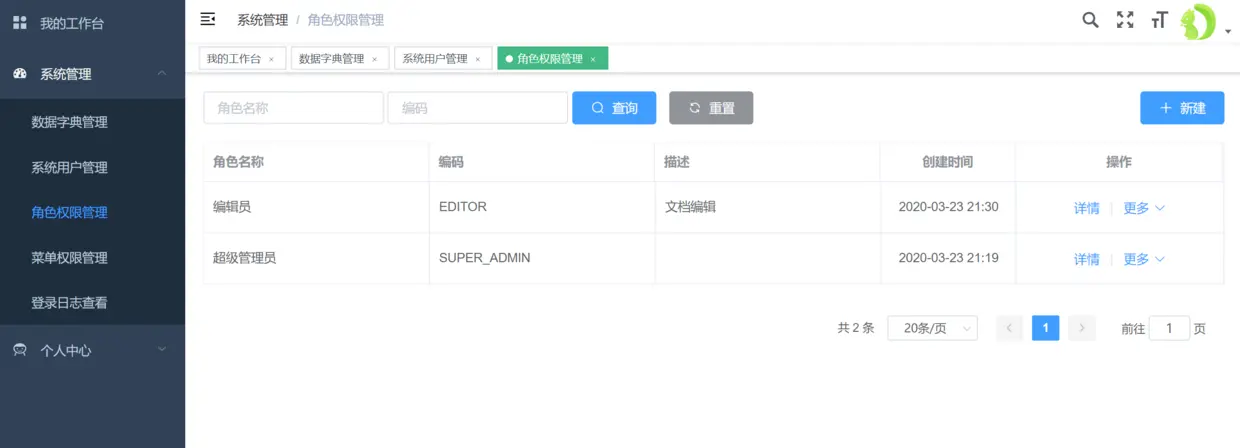The height and width of the screenshot is (448, 1240).
Task: Open the dropdown caret beside the avatar
Action: click(x=1228, y=32)
